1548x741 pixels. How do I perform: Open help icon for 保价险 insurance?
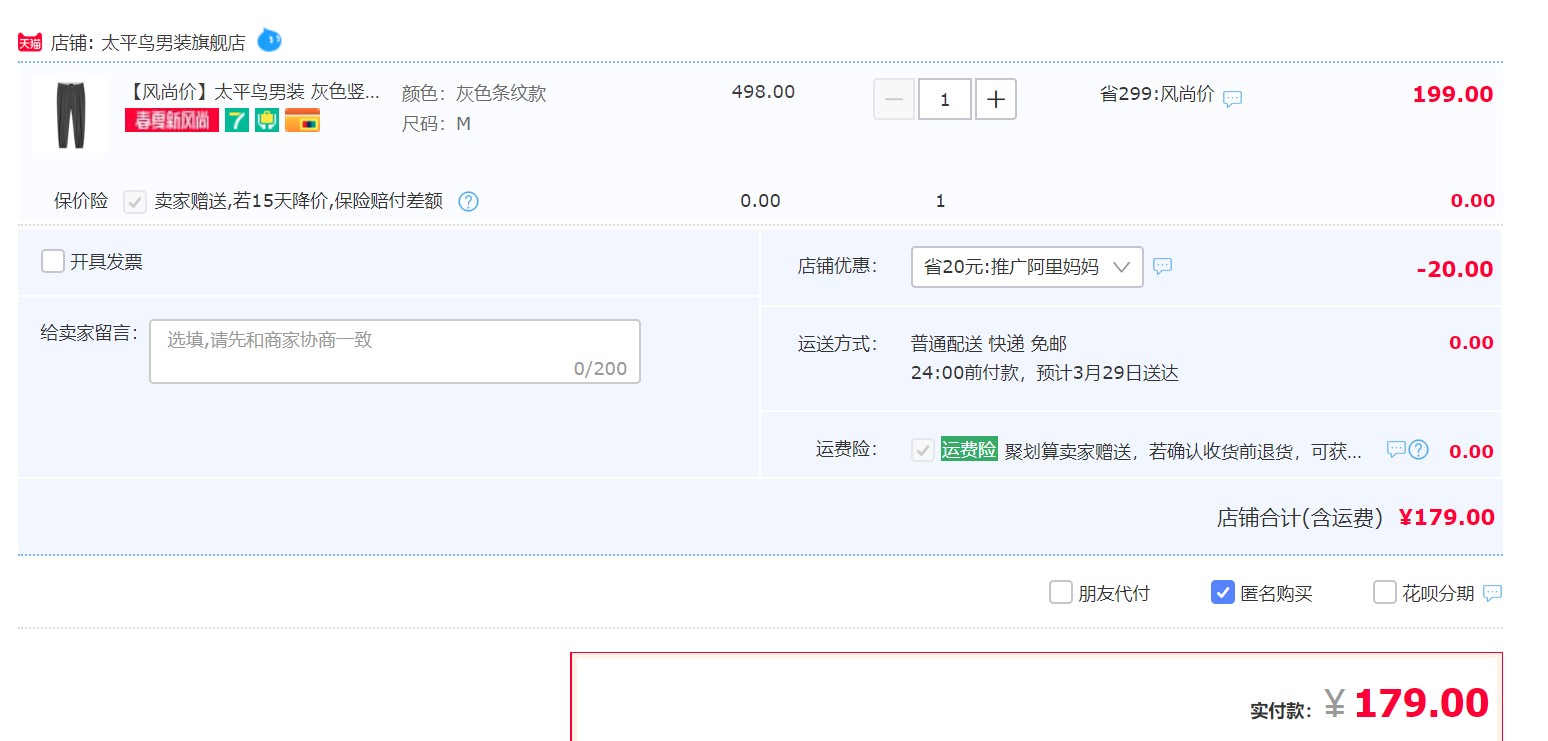pyautogui.click(x=468, y=201)
